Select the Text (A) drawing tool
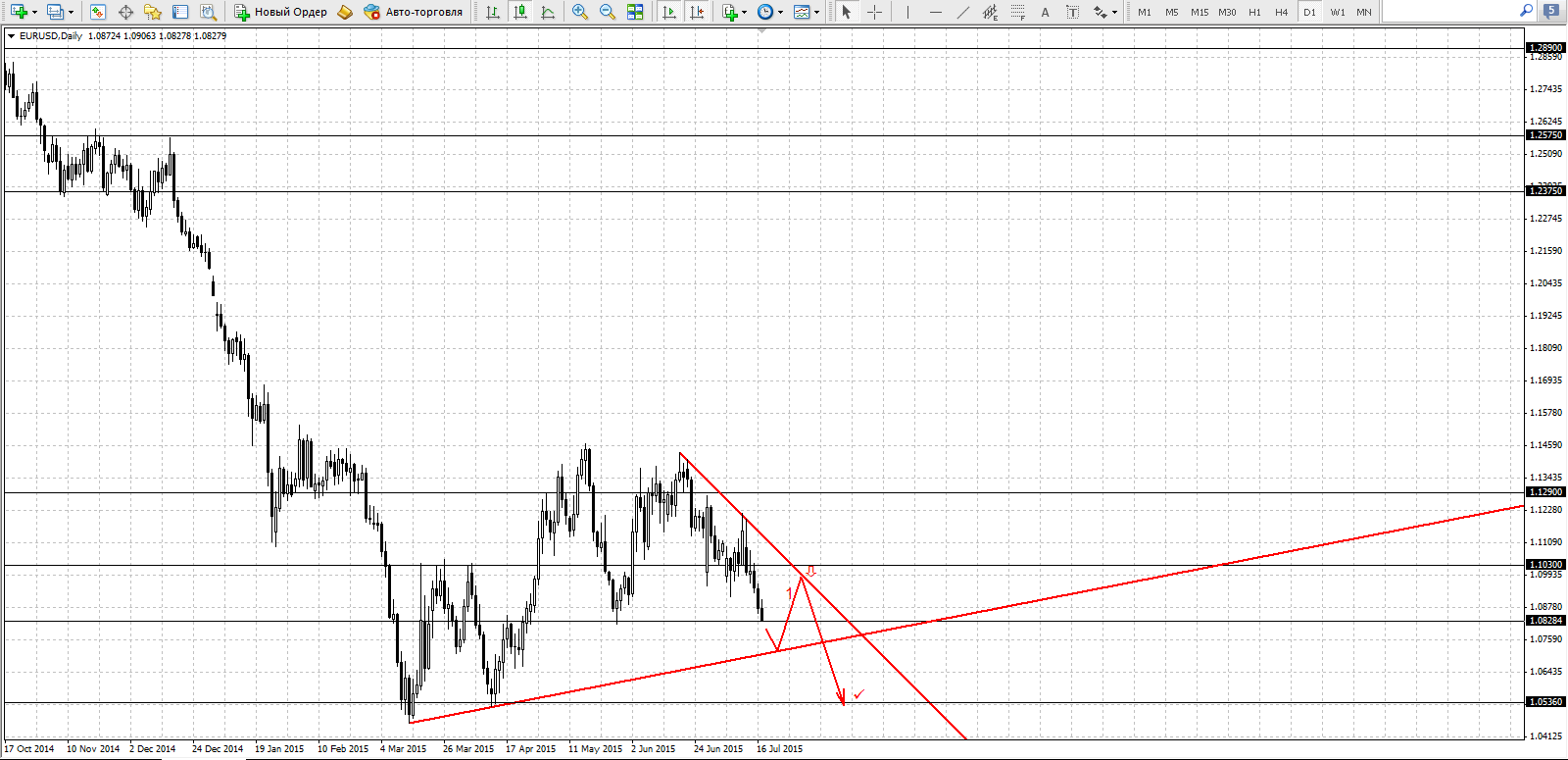Image resolution: width=1568 pixels, height=760 pixels. [1046, 12]
